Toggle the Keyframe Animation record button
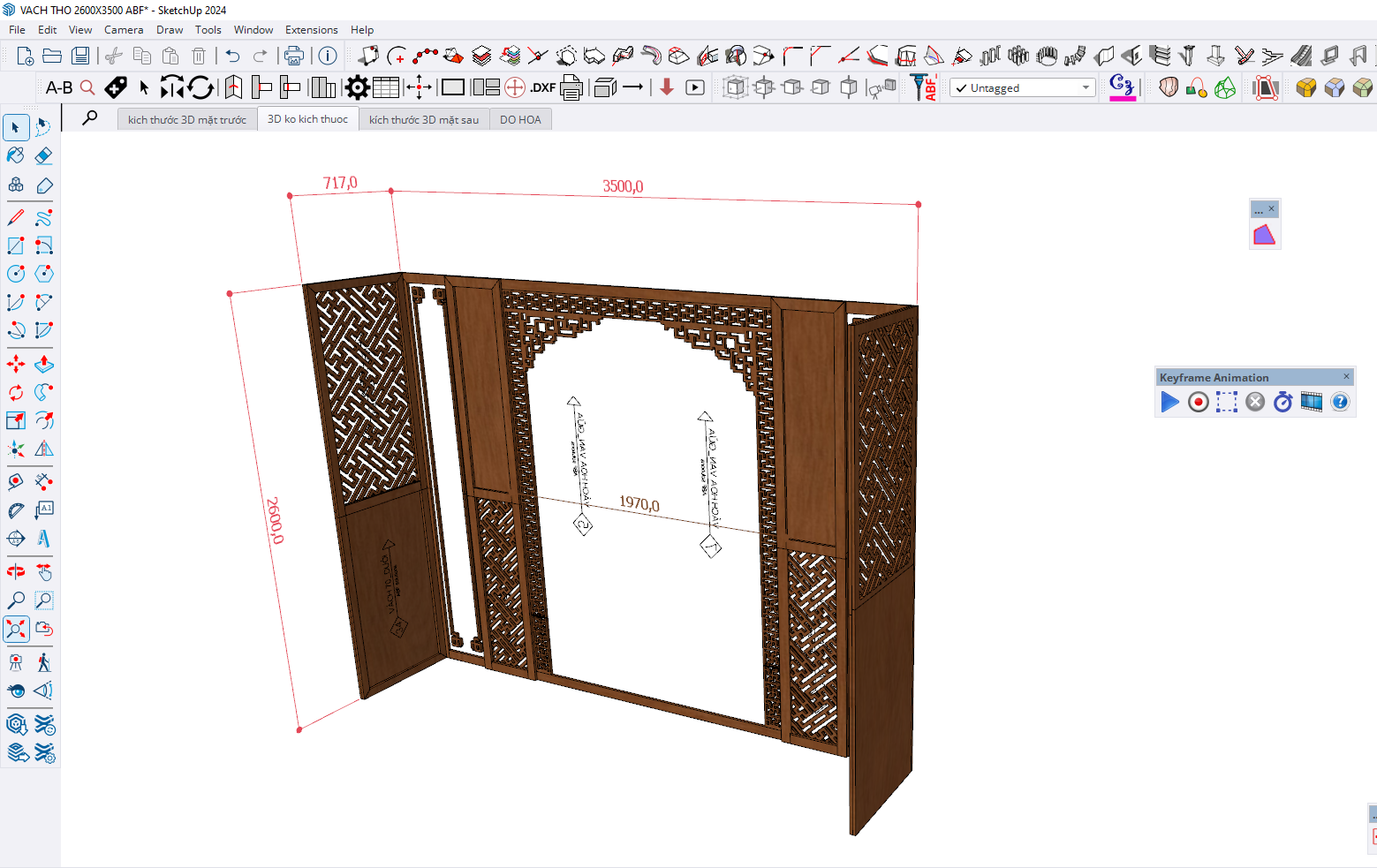Screen dimensions: 1377x868 click(1198, 403)
